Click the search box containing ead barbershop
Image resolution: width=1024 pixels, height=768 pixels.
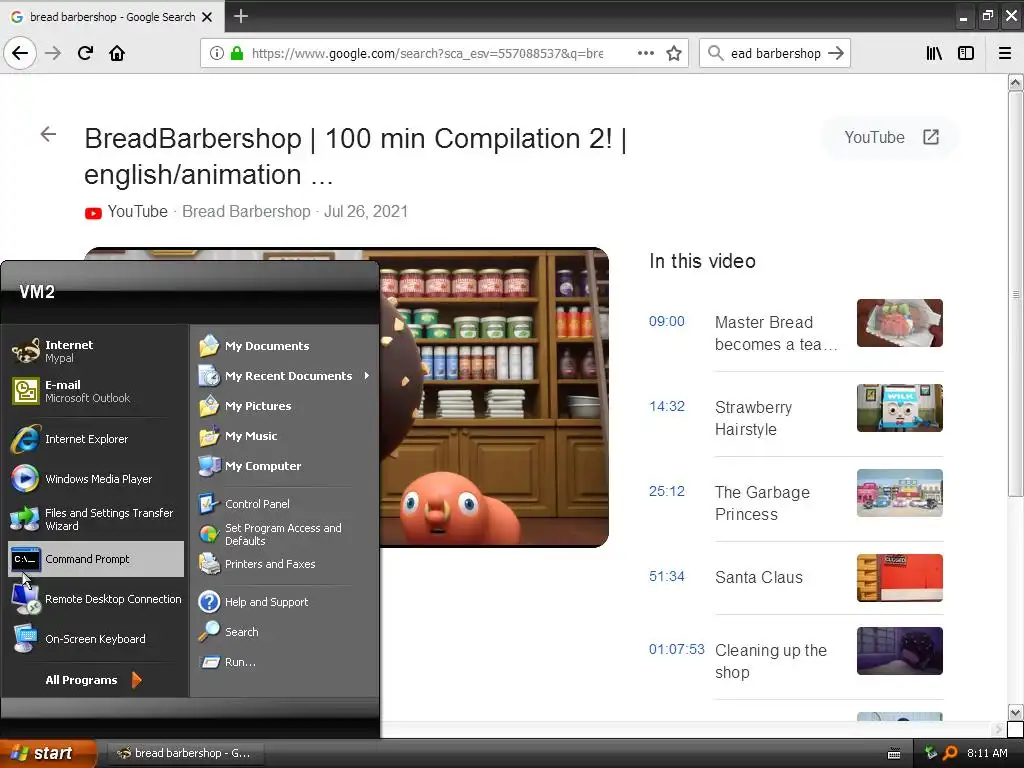[x=775, y=53]
